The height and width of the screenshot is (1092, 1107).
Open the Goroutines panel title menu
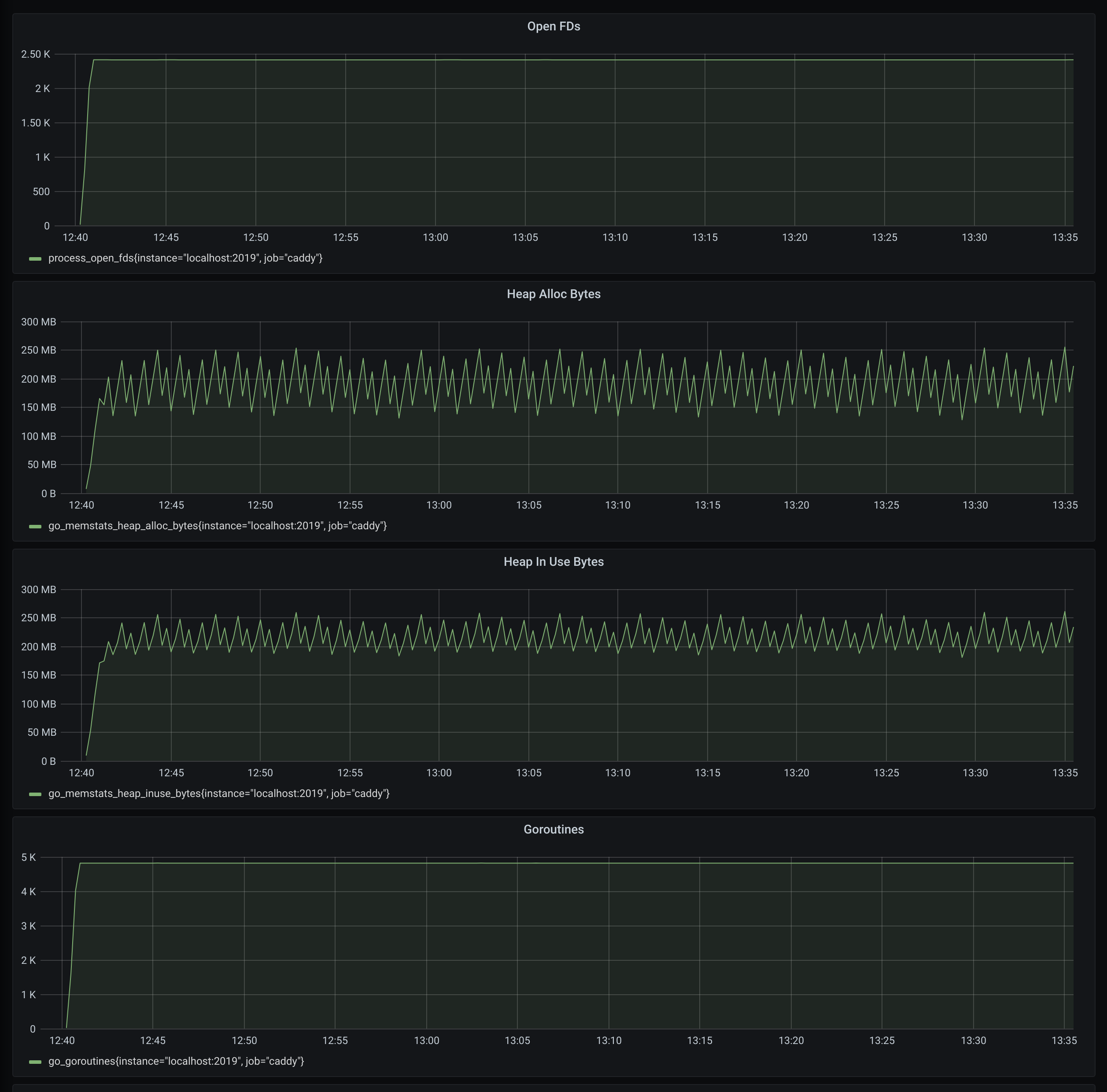(x=553, y=829)
